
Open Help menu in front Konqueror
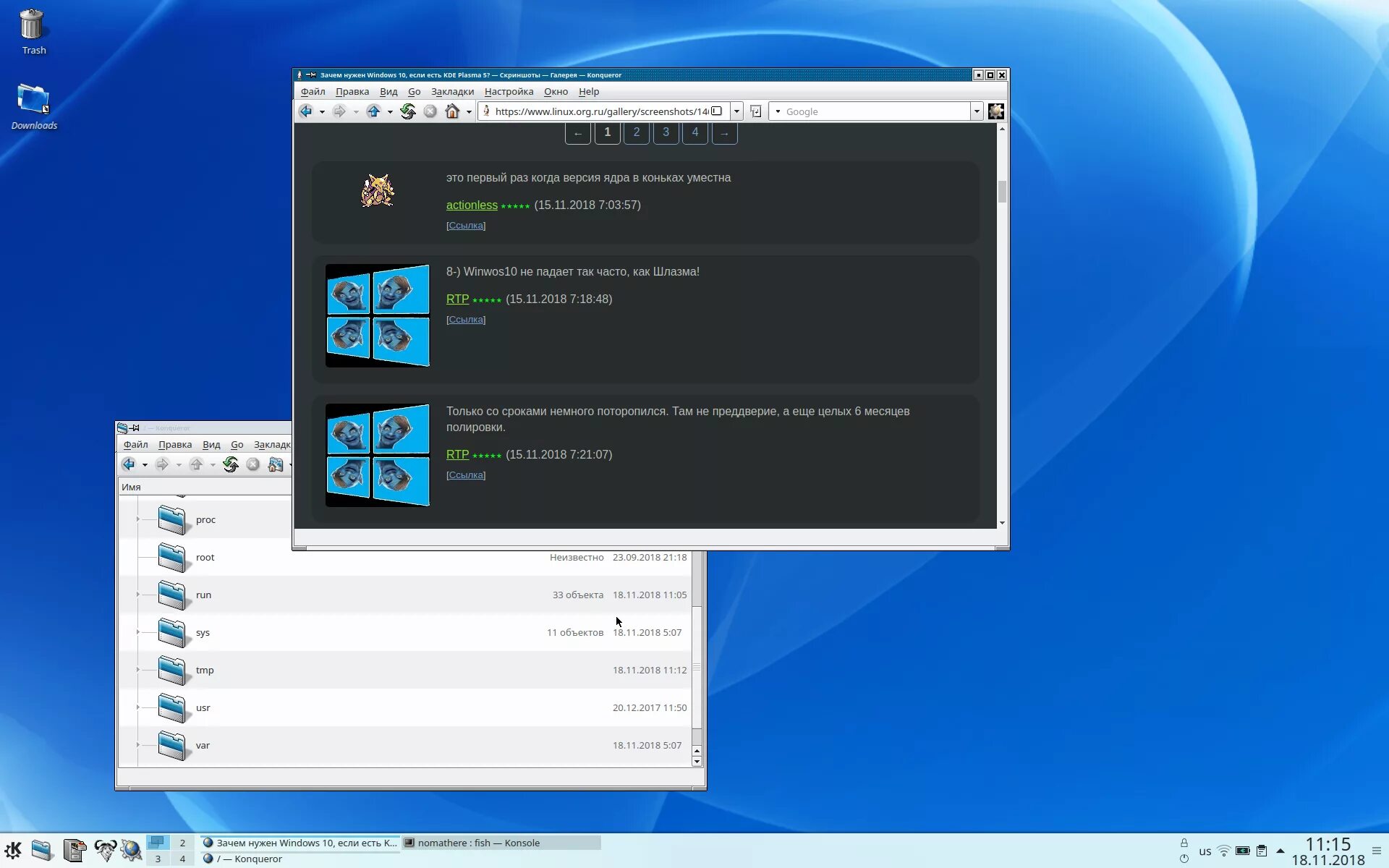click(589, 92)
